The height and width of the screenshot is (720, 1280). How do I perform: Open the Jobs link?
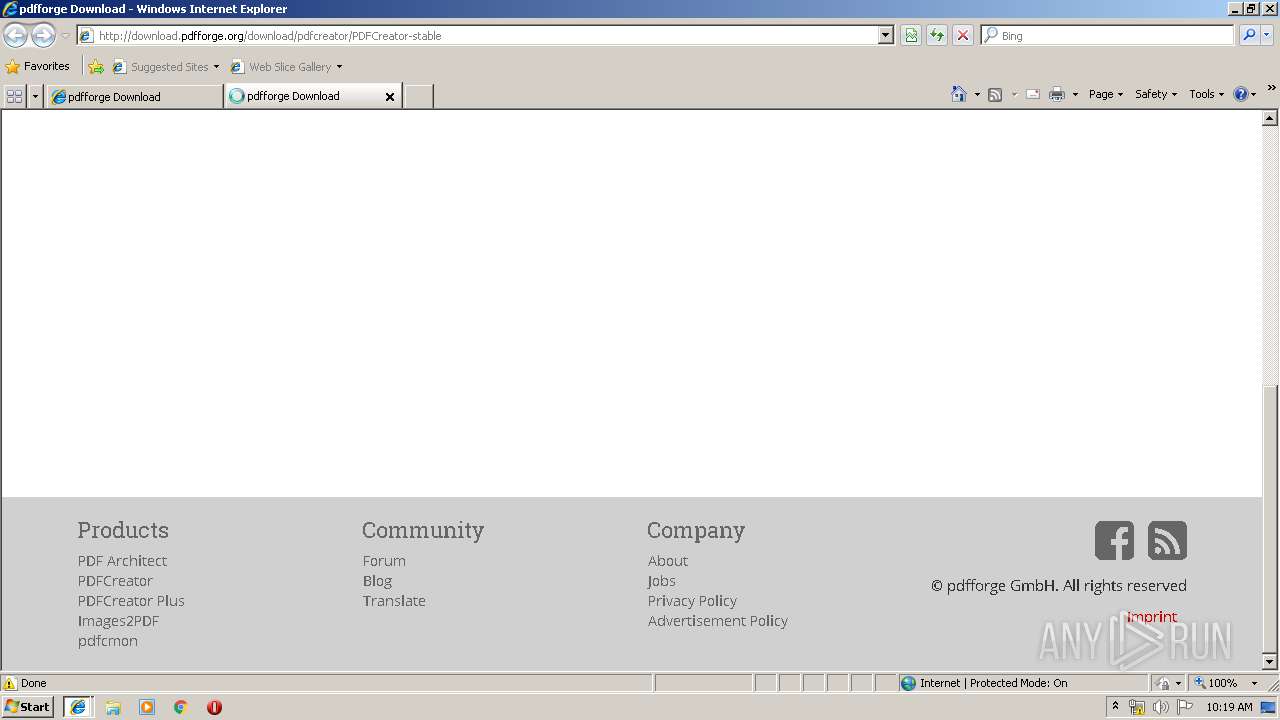[x=662, y=581]
